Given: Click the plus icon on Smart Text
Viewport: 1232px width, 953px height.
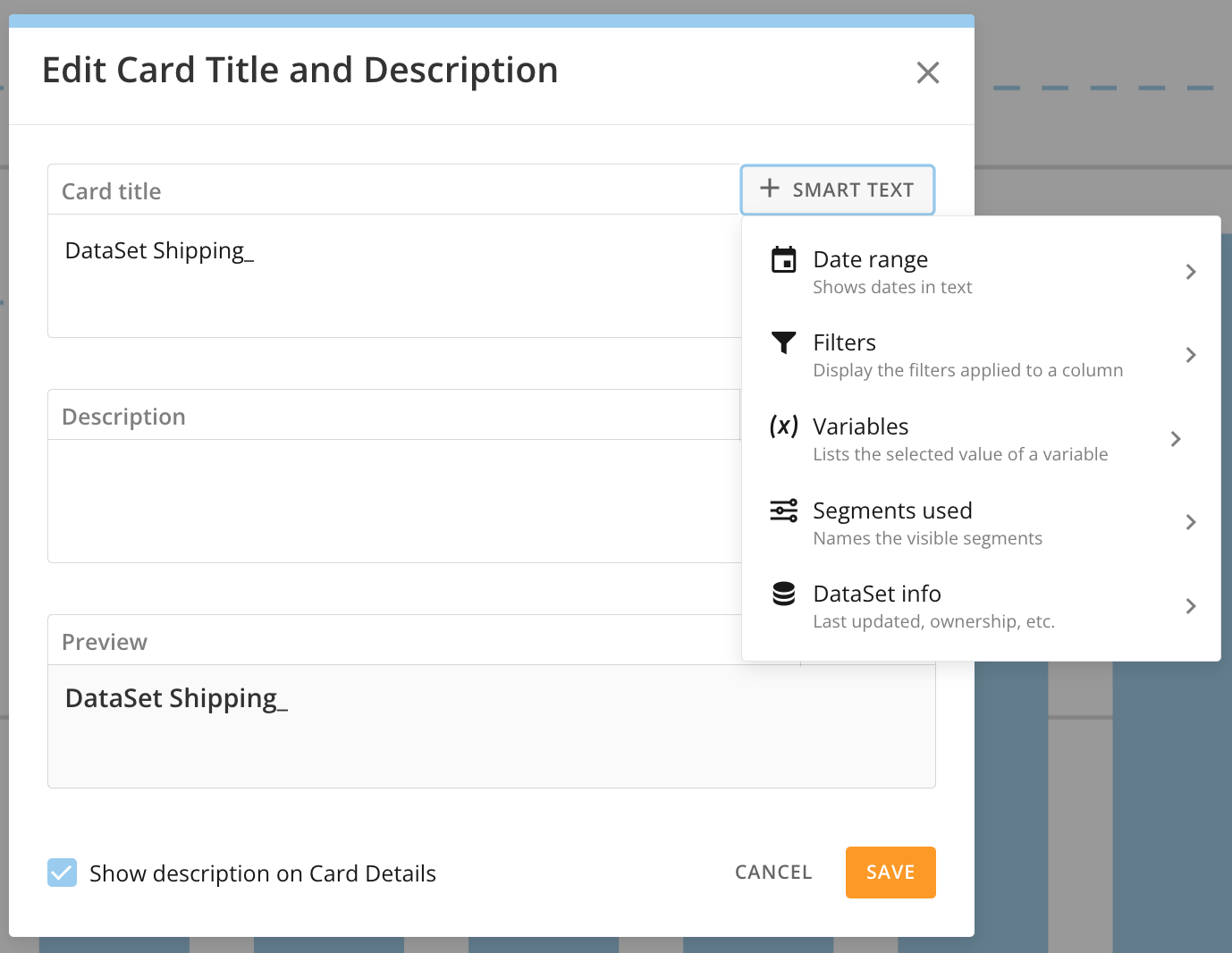Looking at the screenshot, I should (x=769, y=189).
